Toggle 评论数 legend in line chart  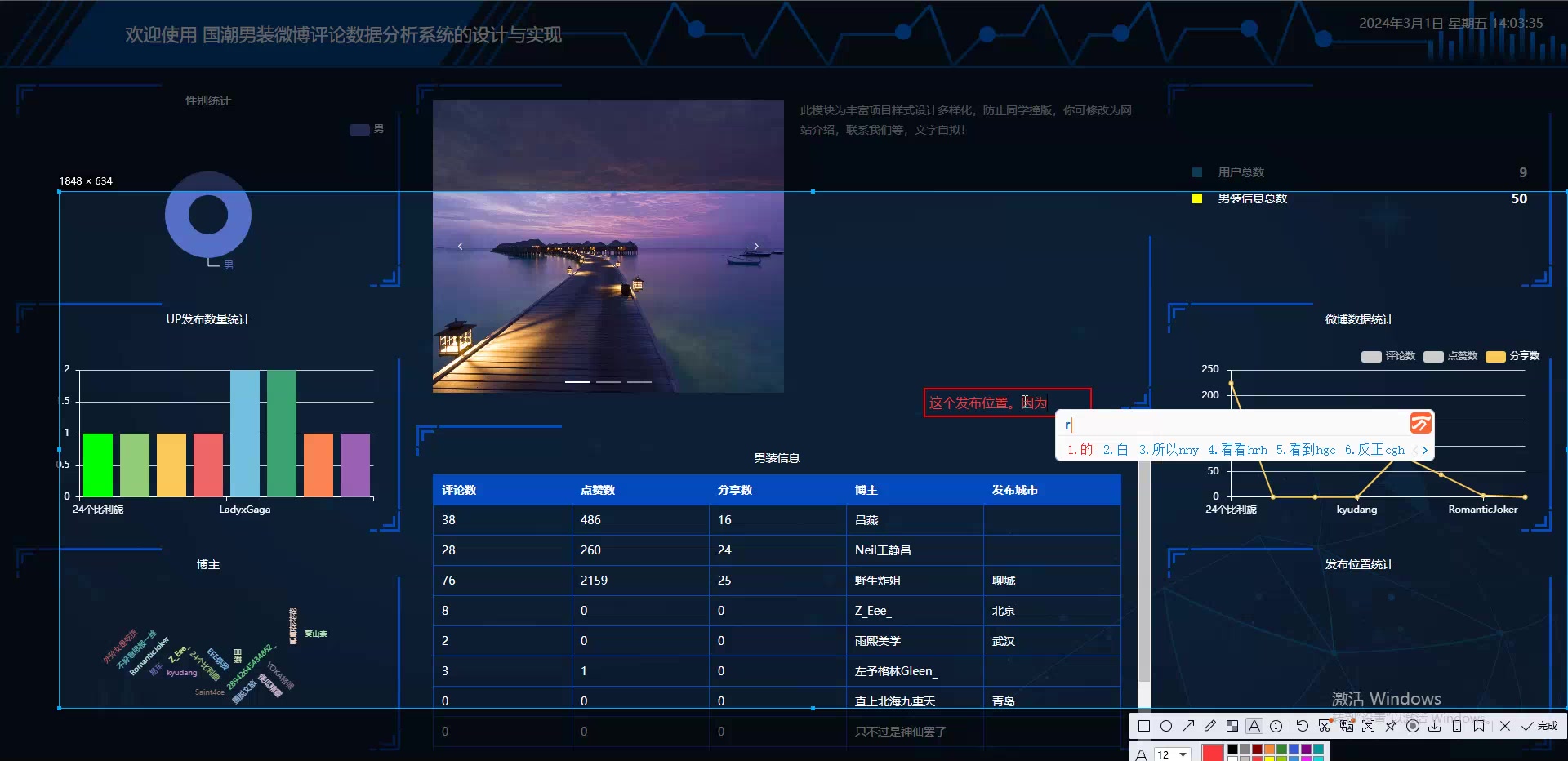pos(1388,356)
